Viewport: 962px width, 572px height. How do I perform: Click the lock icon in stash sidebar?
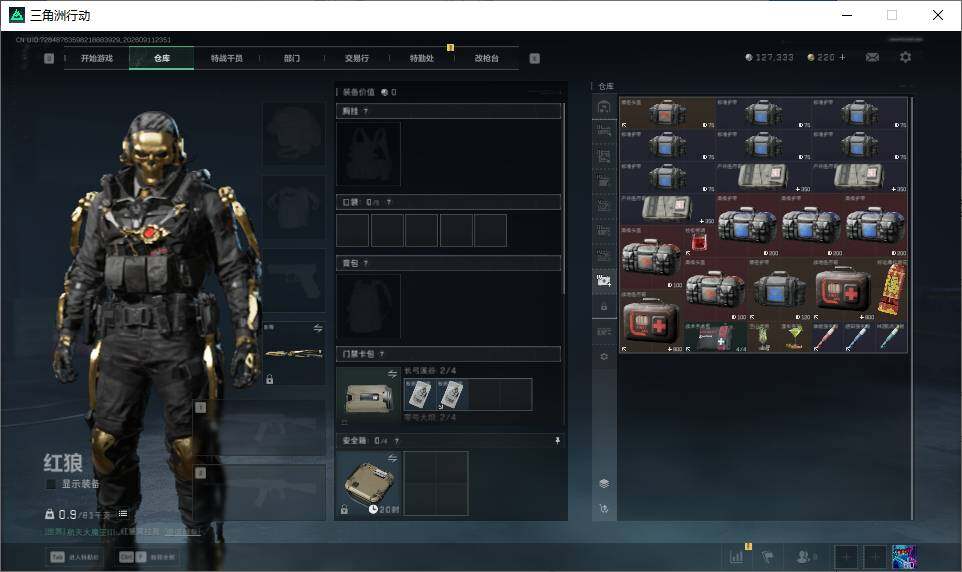pyautogui.click(x=604, y=306)
